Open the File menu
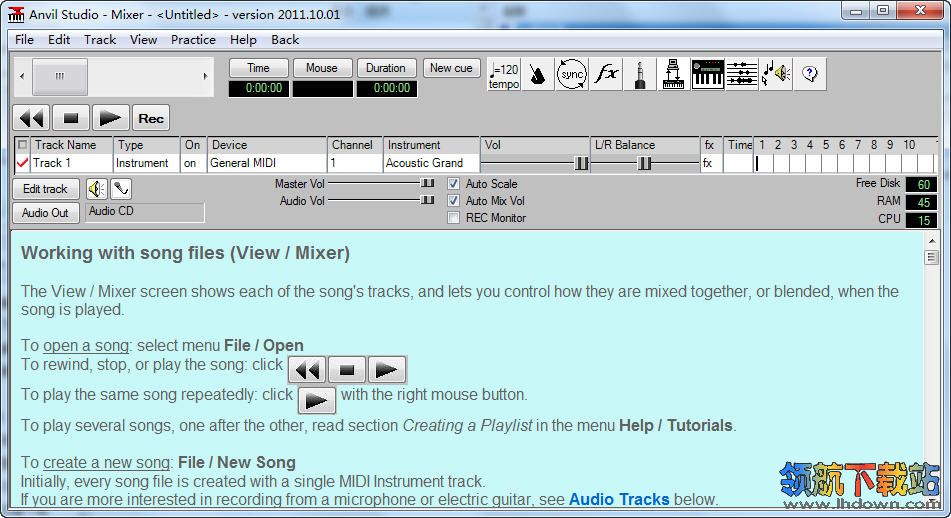Image resolution: width=951 pixels, height=518 pixels. (24, 39)
